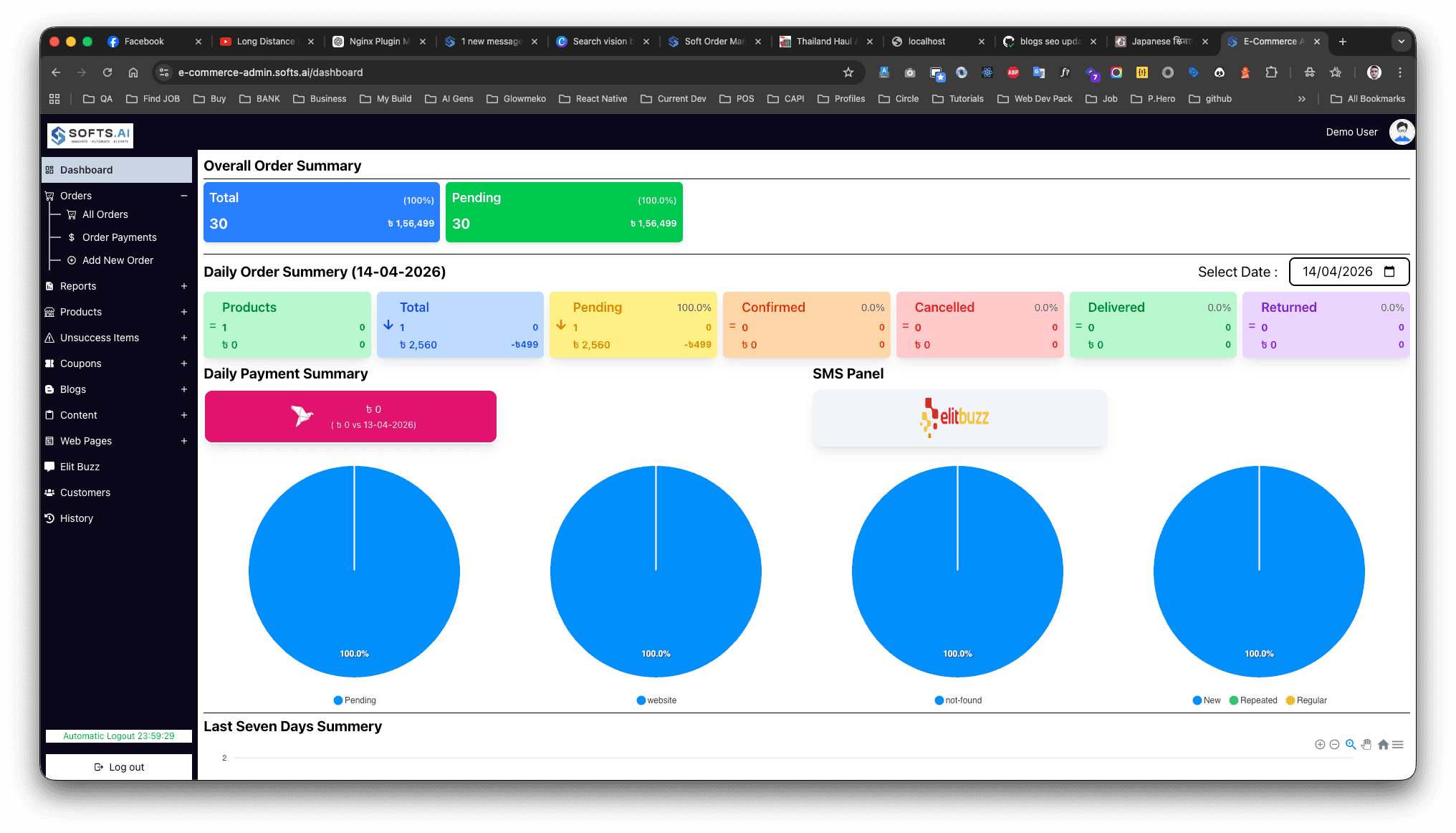Viewport: 1456px width, 833px height.
Task: Go to Customers page in sidebar
Action: coord(85,492)
